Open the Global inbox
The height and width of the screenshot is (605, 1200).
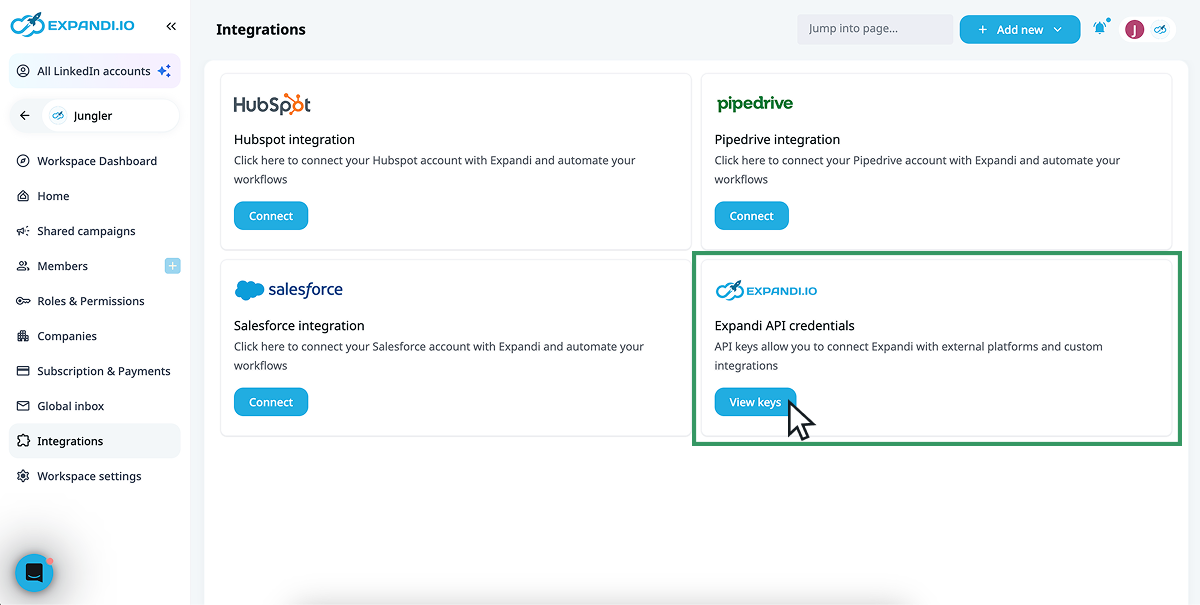70,406
